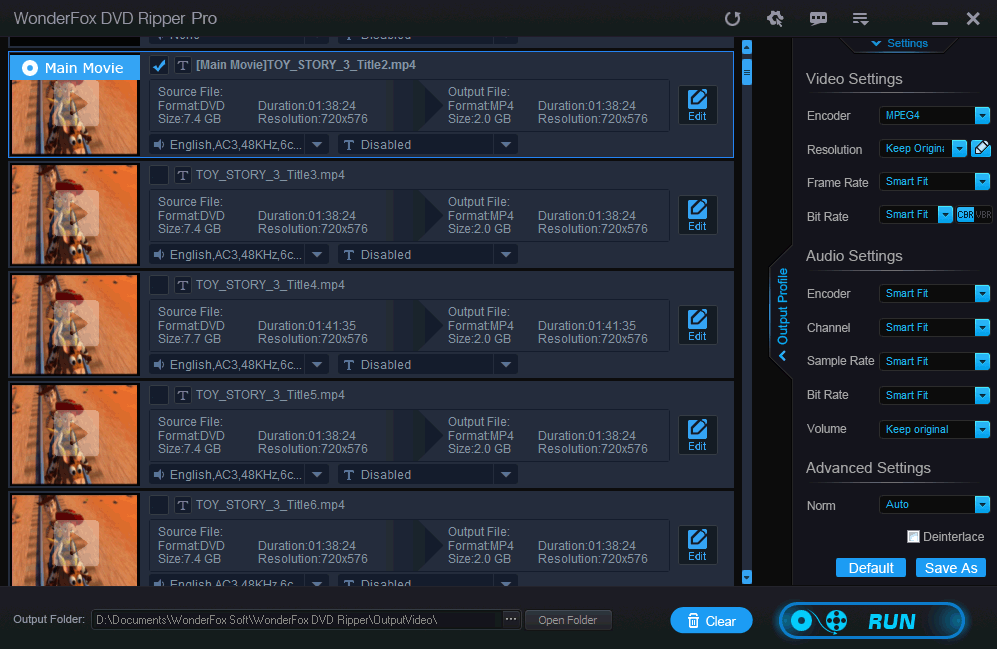Switch bit rate mode to VBR
Viewport: 997px width, 649px height.
(x=983, y=215)
